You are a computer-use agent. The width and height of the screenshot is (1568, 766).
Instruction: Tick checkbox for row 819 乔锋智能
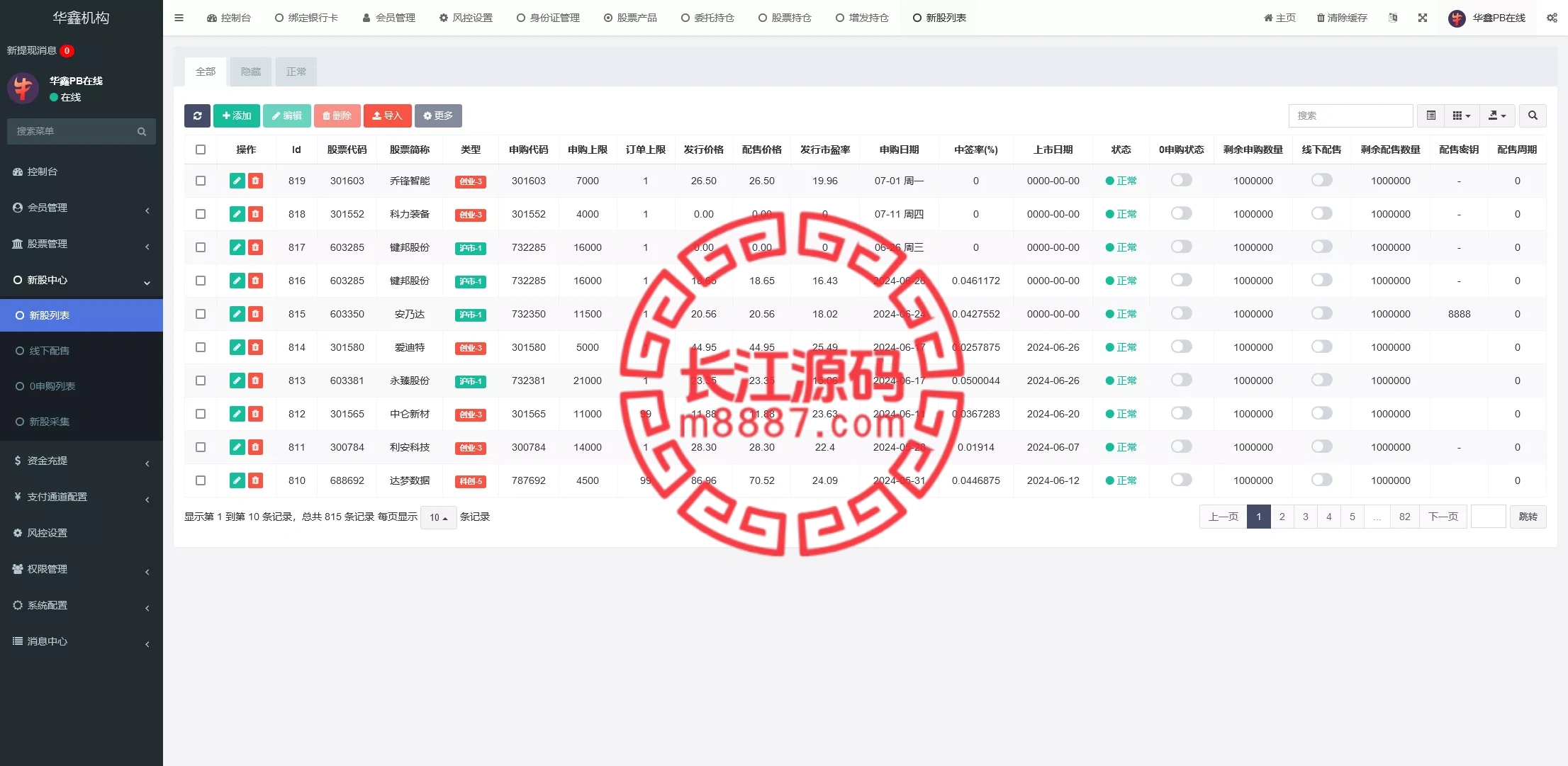[201, 181]
